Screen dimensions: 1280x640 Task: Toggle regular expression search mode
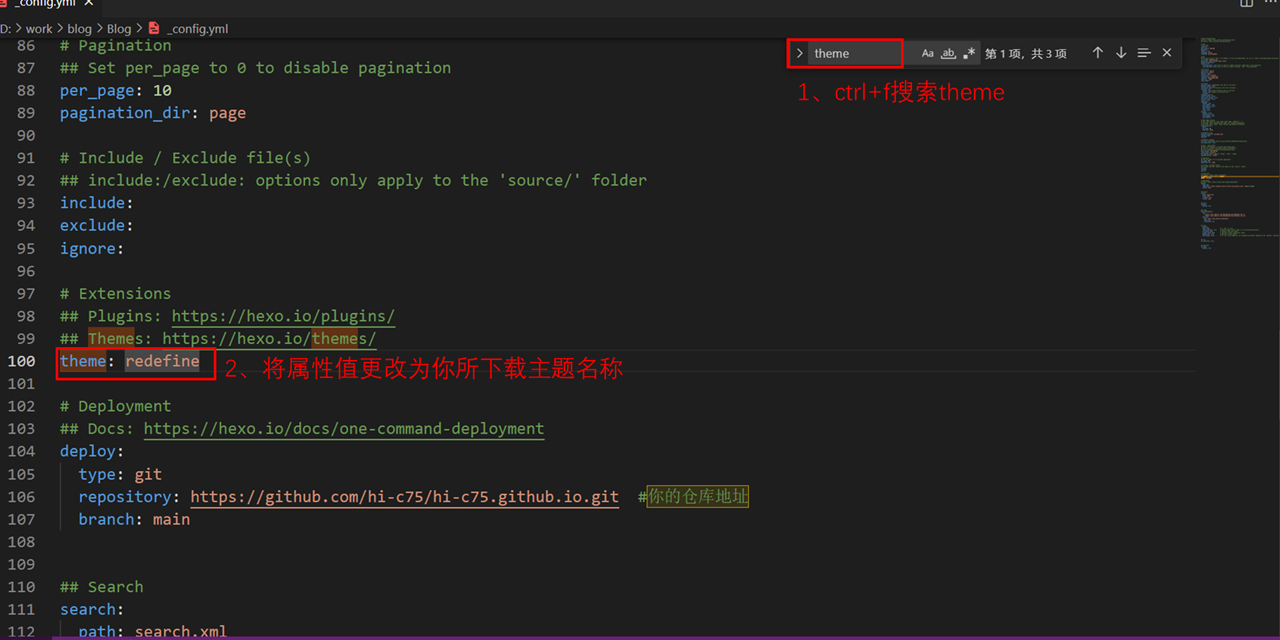pos(968,53)
